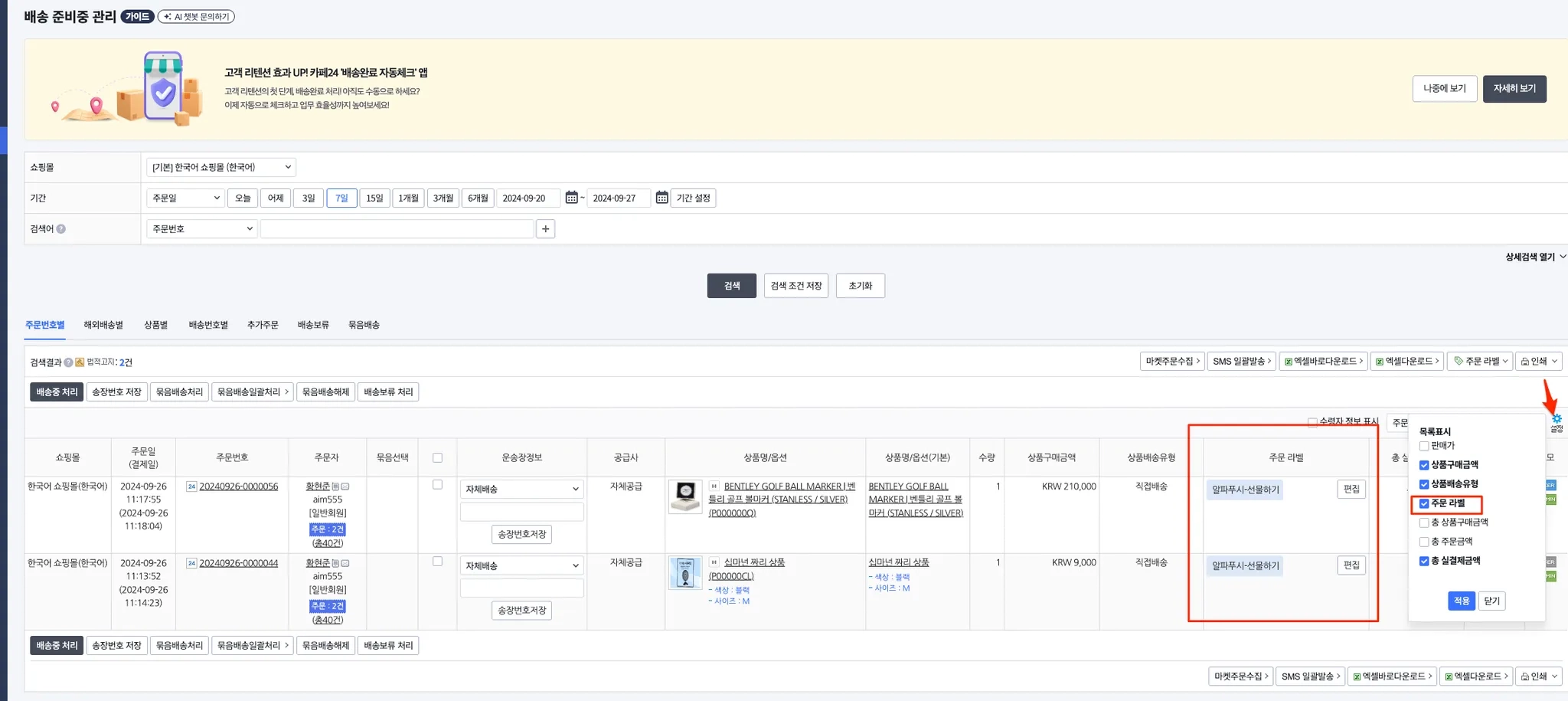Open the 주문번호 search type dropdown

(x=201, y=228)
